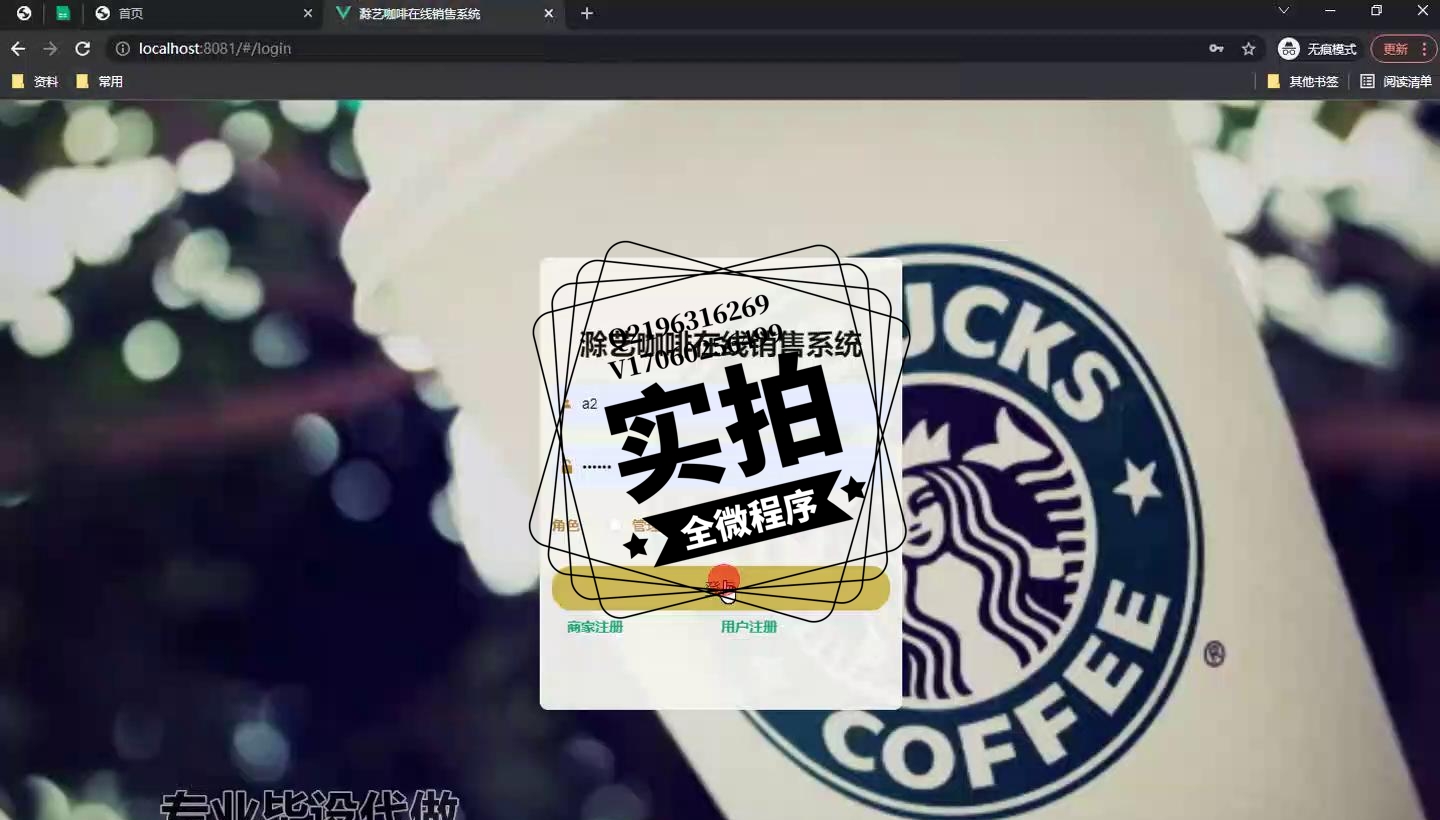Click the browser forward arrow
This screenshot has width=1440, height=820.
click(x=50, y=48)
